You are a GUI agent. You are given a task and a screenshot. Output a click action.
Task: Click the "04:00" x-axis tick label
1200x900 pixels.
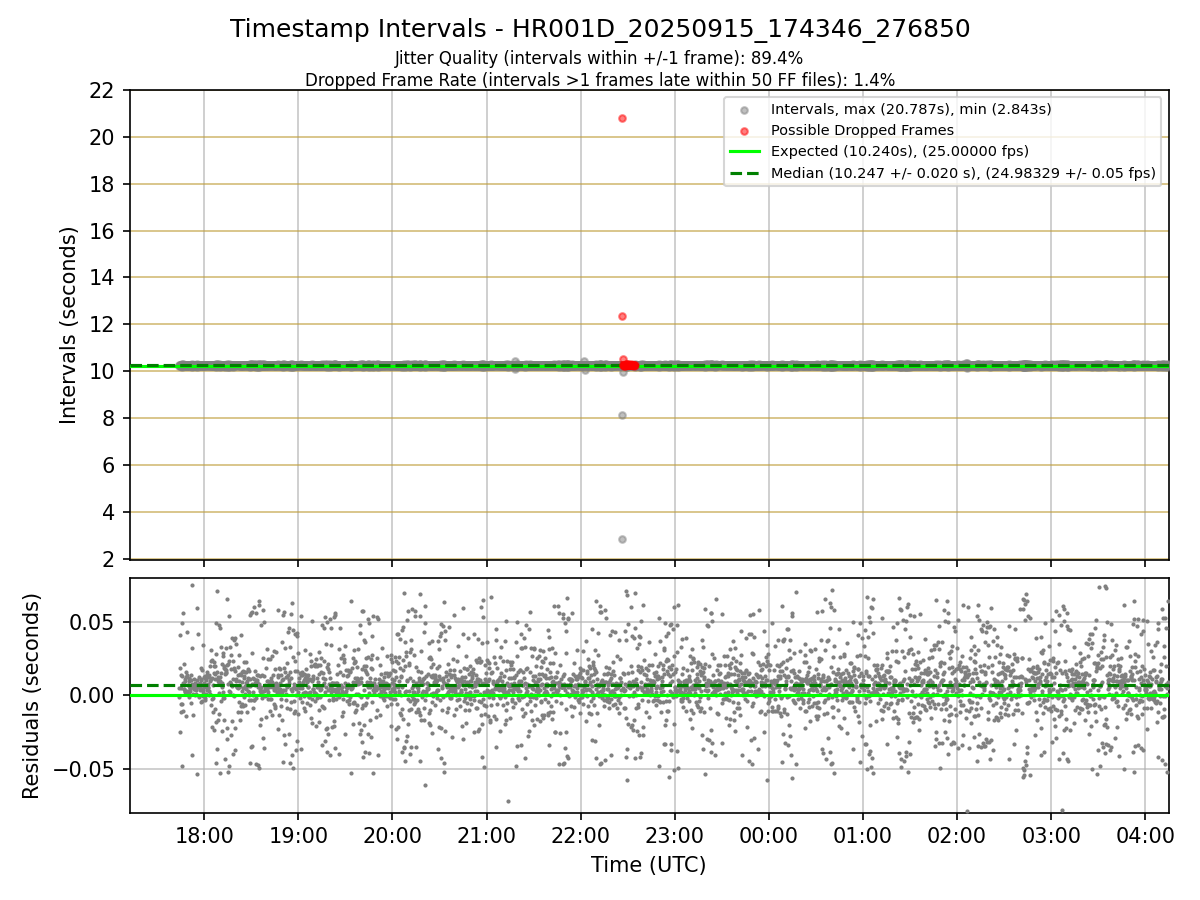click(1145, 834)
